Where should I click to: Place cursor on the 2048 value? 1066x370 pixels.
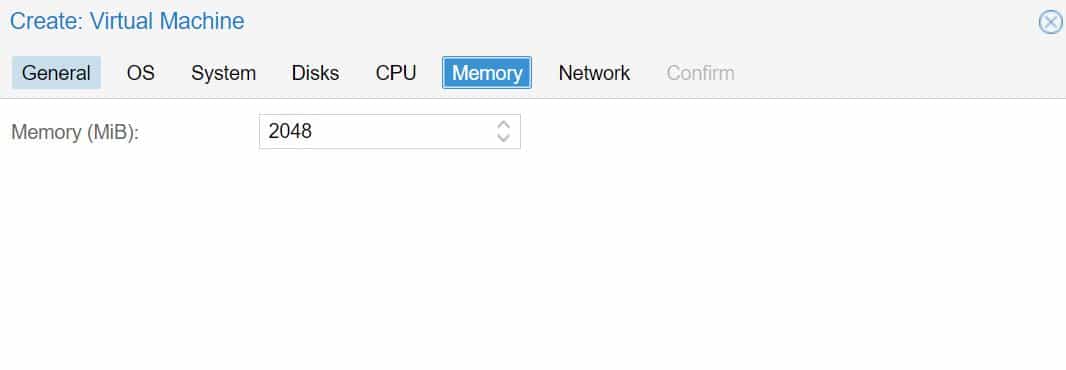290,131
